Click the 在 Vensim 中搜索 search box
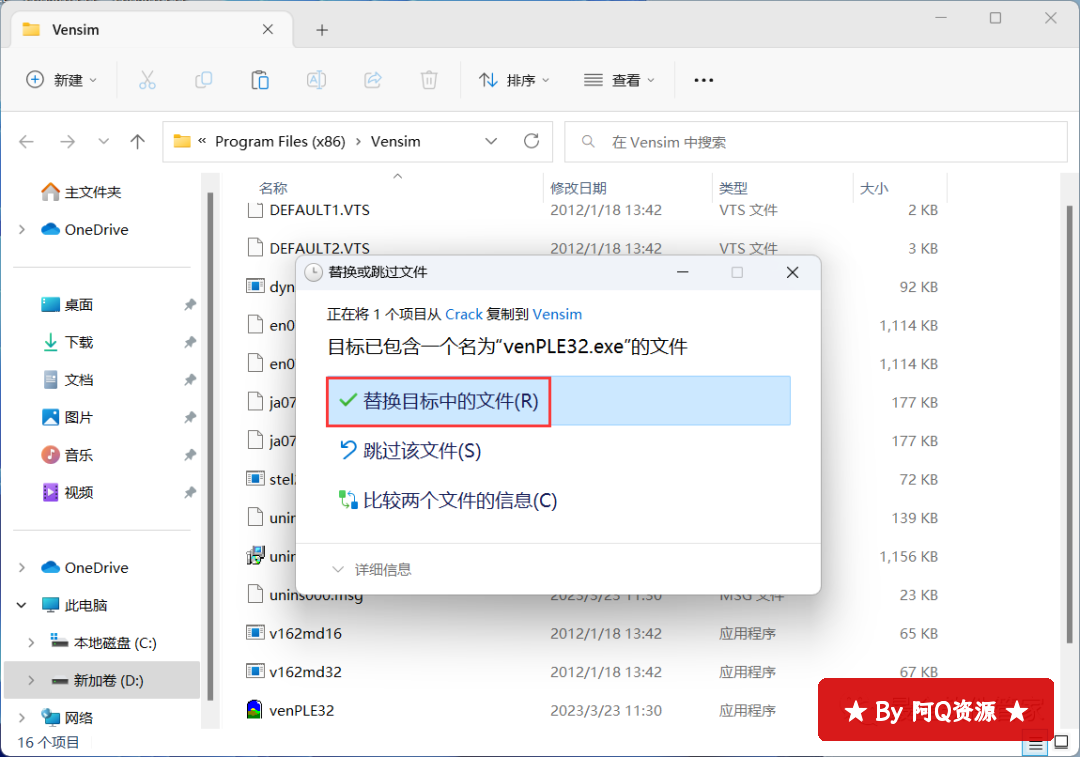 click(x=815, y=142)
